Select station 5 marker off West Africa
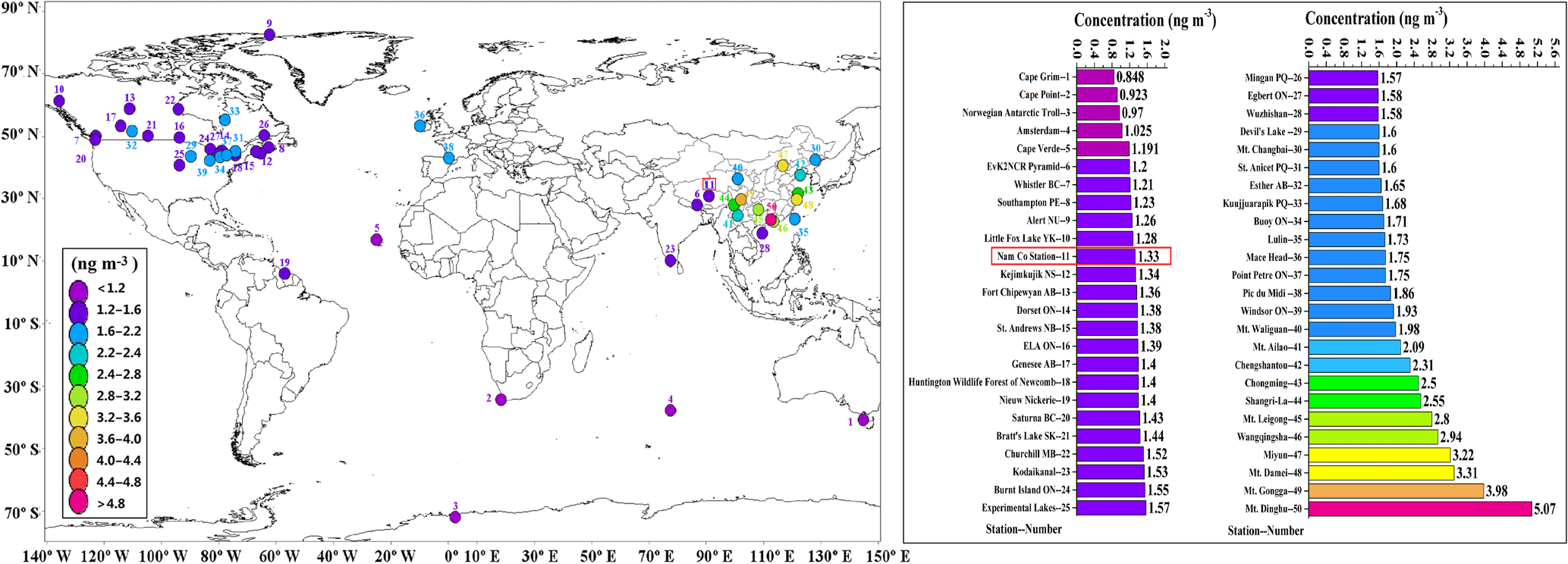 click(376, 240)
